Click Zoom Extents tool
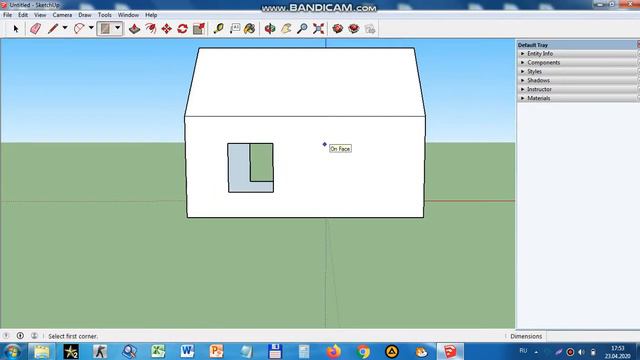Screen dimensions: 640x360 (x=318, y=29)
